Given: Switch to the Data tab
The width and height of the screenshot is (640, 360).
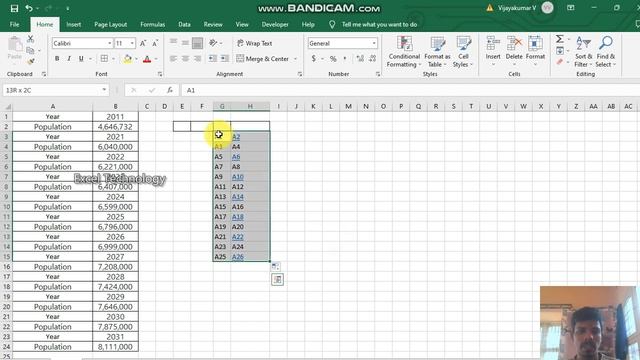Looking at the screenshot, I should (x=184, y=24).
